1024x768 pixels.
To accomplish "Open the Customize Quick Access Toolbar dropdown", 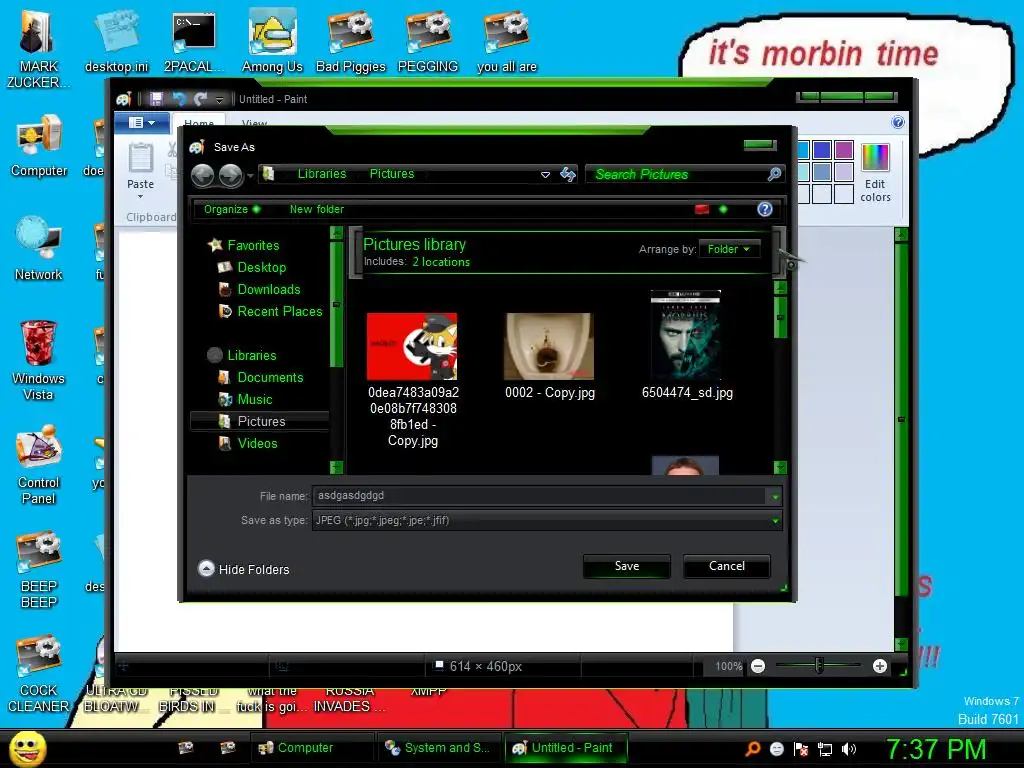I will coord(219,99).
